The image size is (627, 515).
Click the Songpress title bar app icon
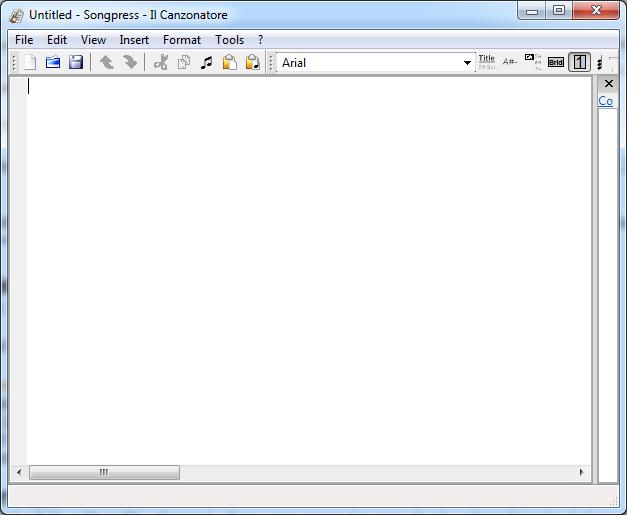point(16,16)
